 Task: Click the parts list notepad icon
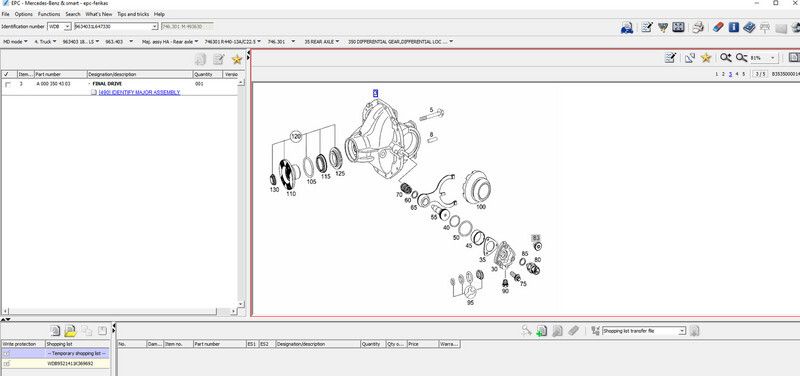click(219, 59)
